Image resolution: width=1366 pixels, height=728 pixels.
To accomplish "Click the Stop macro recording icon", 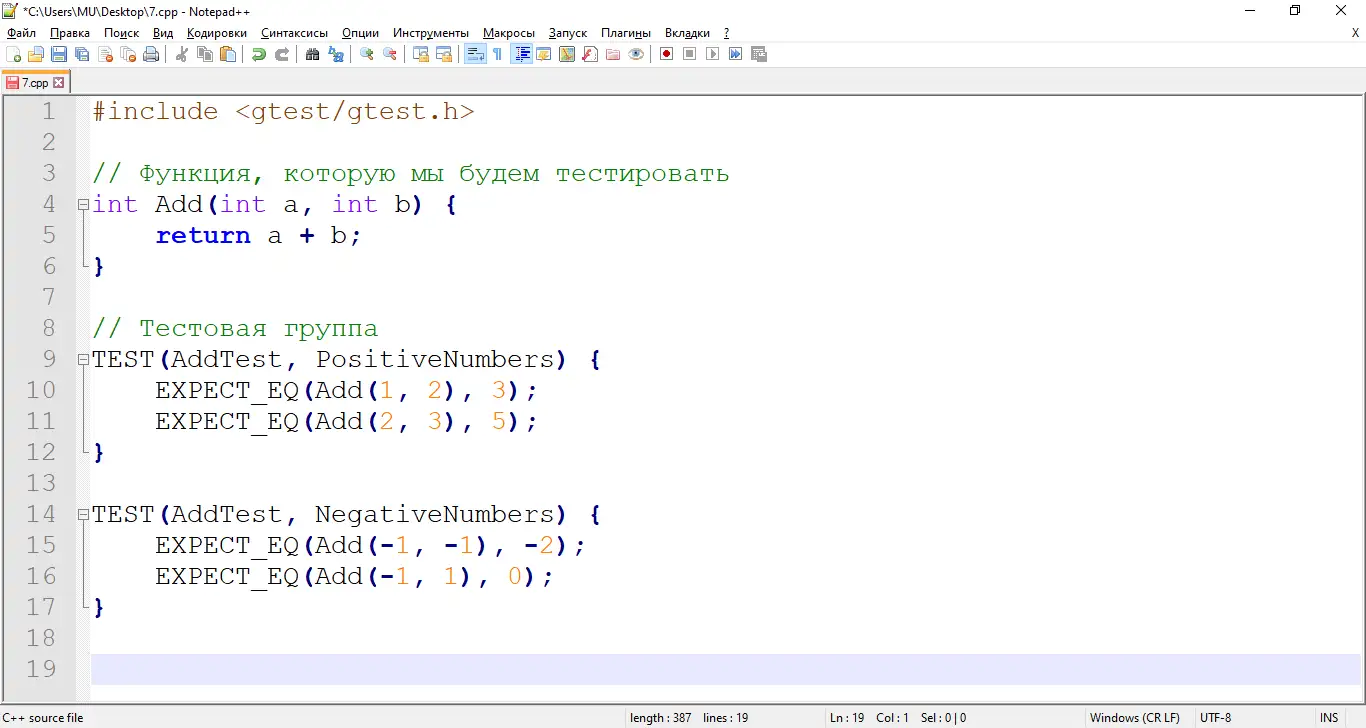I will coord(690,54).
